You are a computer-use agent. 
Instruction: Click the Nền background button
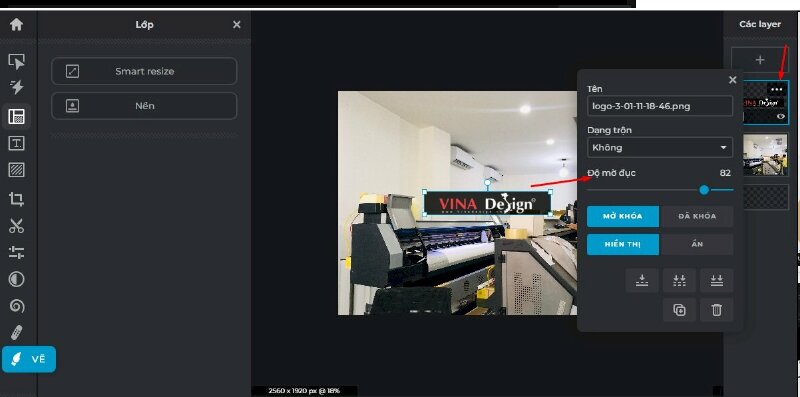tap(144, 106)
